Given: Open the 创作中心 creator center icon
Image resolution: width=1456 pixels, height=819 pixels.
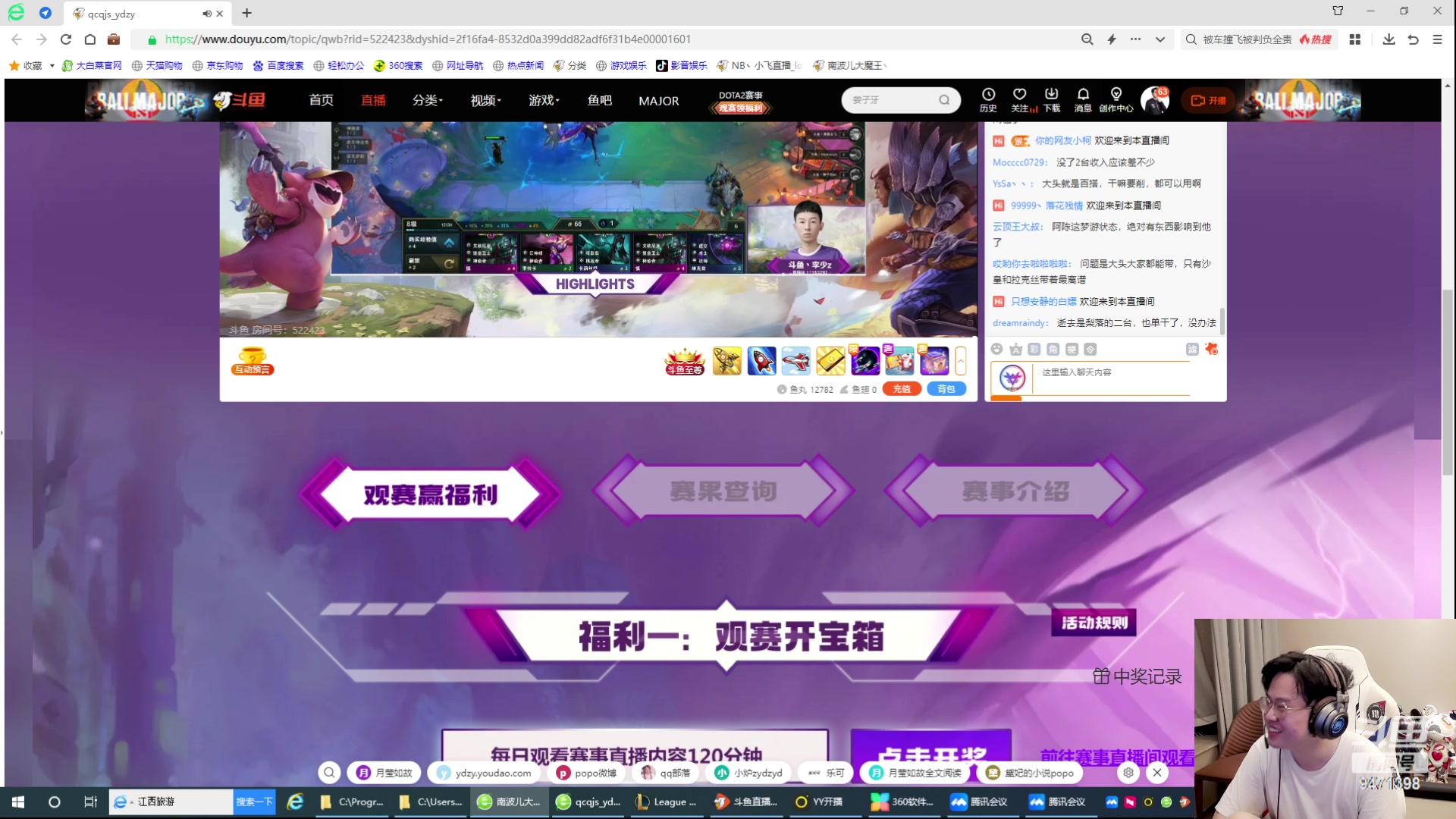Looking at the screenshot, I should coord(1116,99).
